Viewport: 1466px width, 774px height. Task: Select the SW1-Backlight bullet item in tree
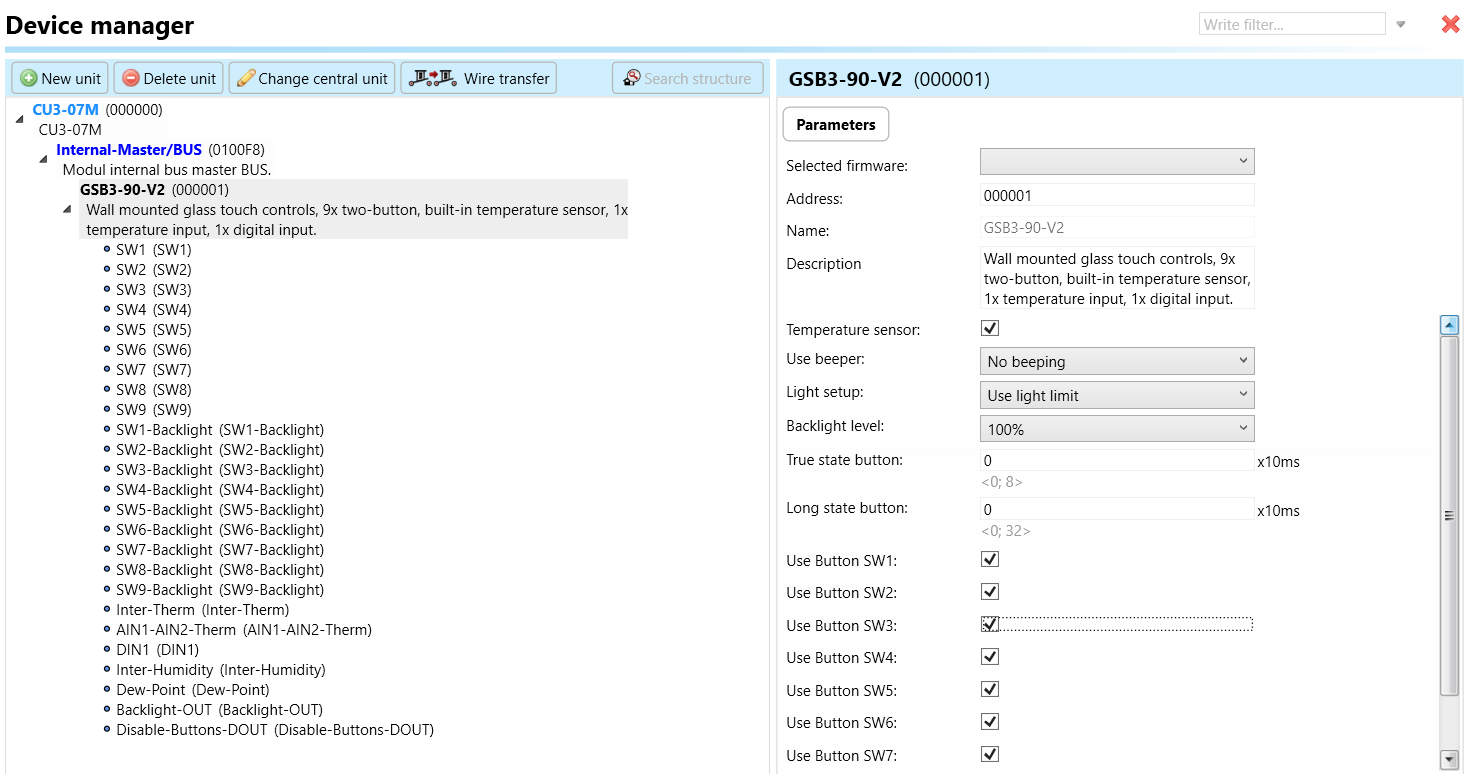pos(220,430)
